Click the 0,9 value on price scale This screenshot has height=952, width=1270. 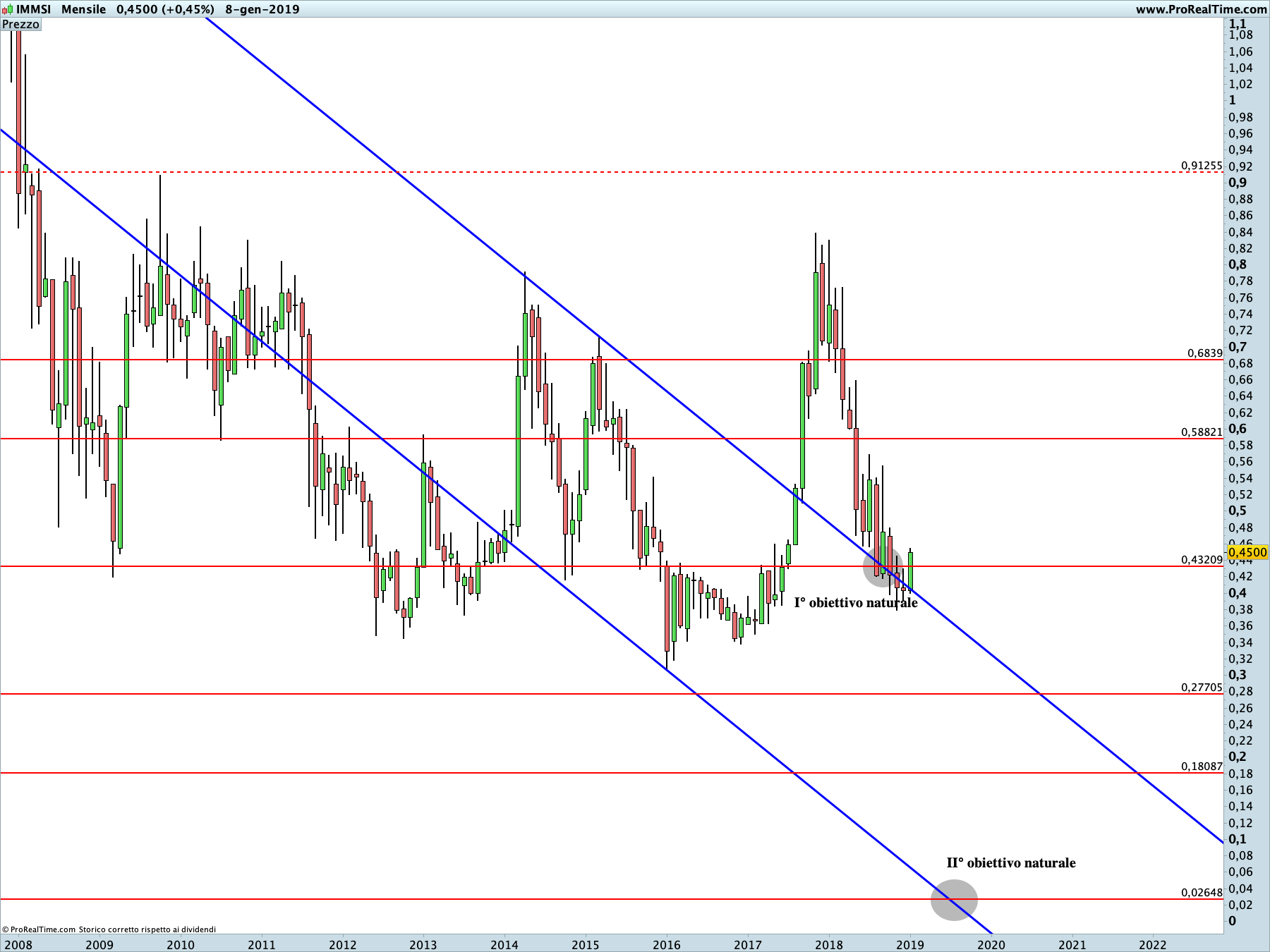point(1238,183)
